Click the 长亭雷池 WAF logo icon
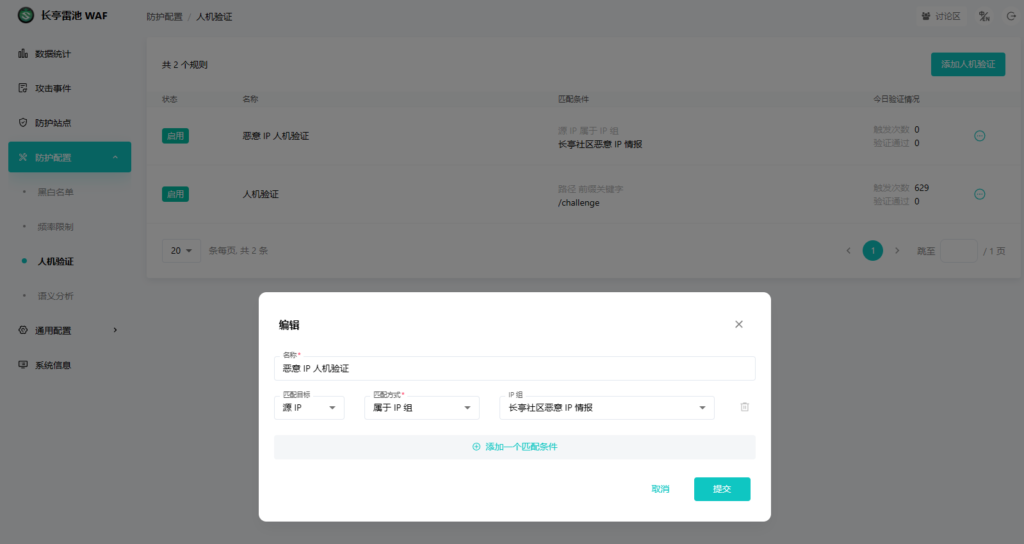 coord(25,15)
